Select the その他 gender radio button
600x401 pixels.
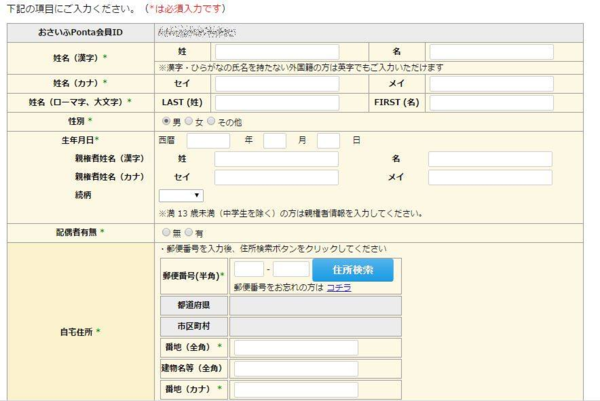pyautogui.click(x=211, y=121)
